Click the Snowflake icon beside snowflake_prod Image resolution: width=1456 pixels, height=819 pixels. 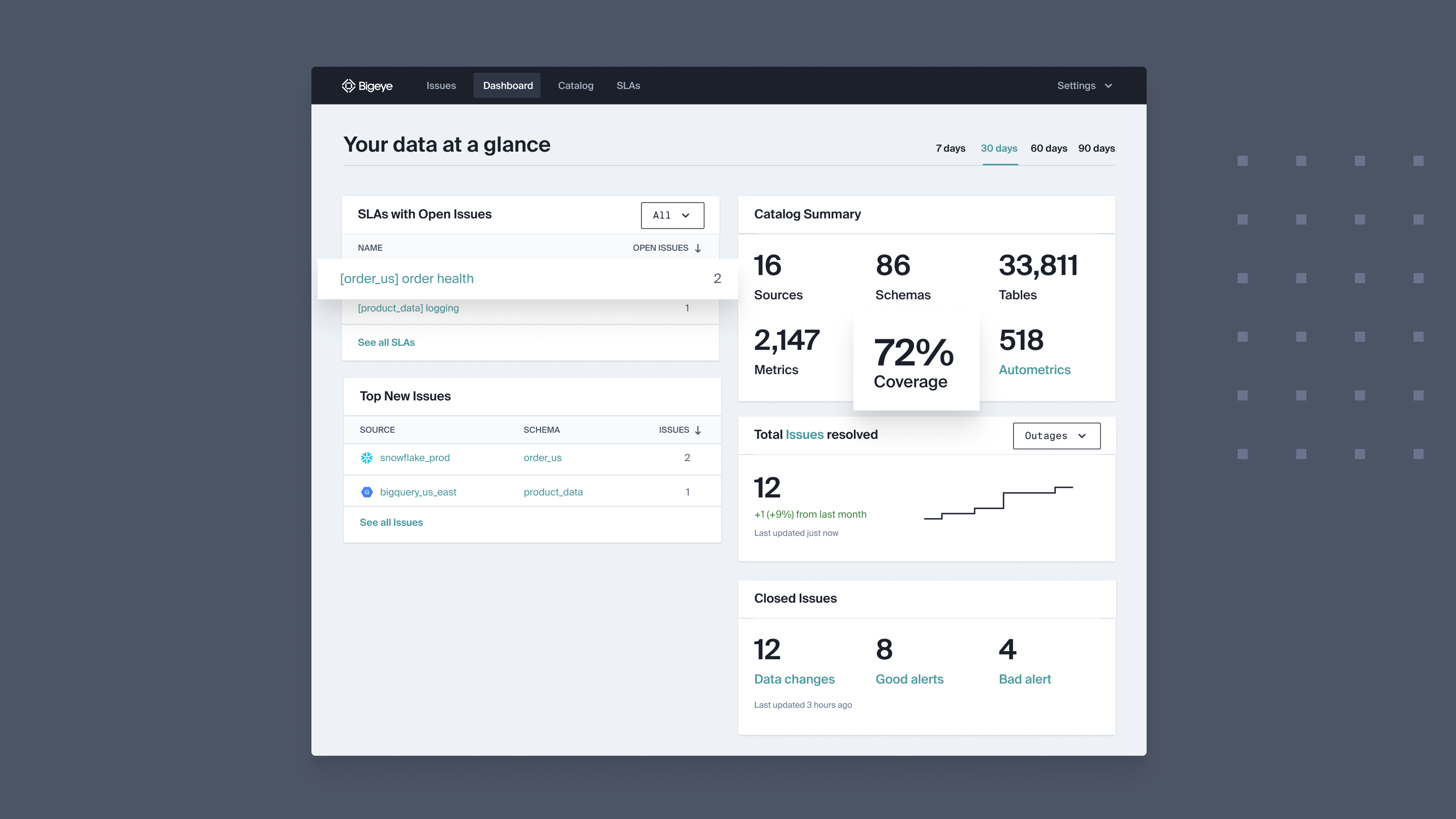(x=366, y=458)
